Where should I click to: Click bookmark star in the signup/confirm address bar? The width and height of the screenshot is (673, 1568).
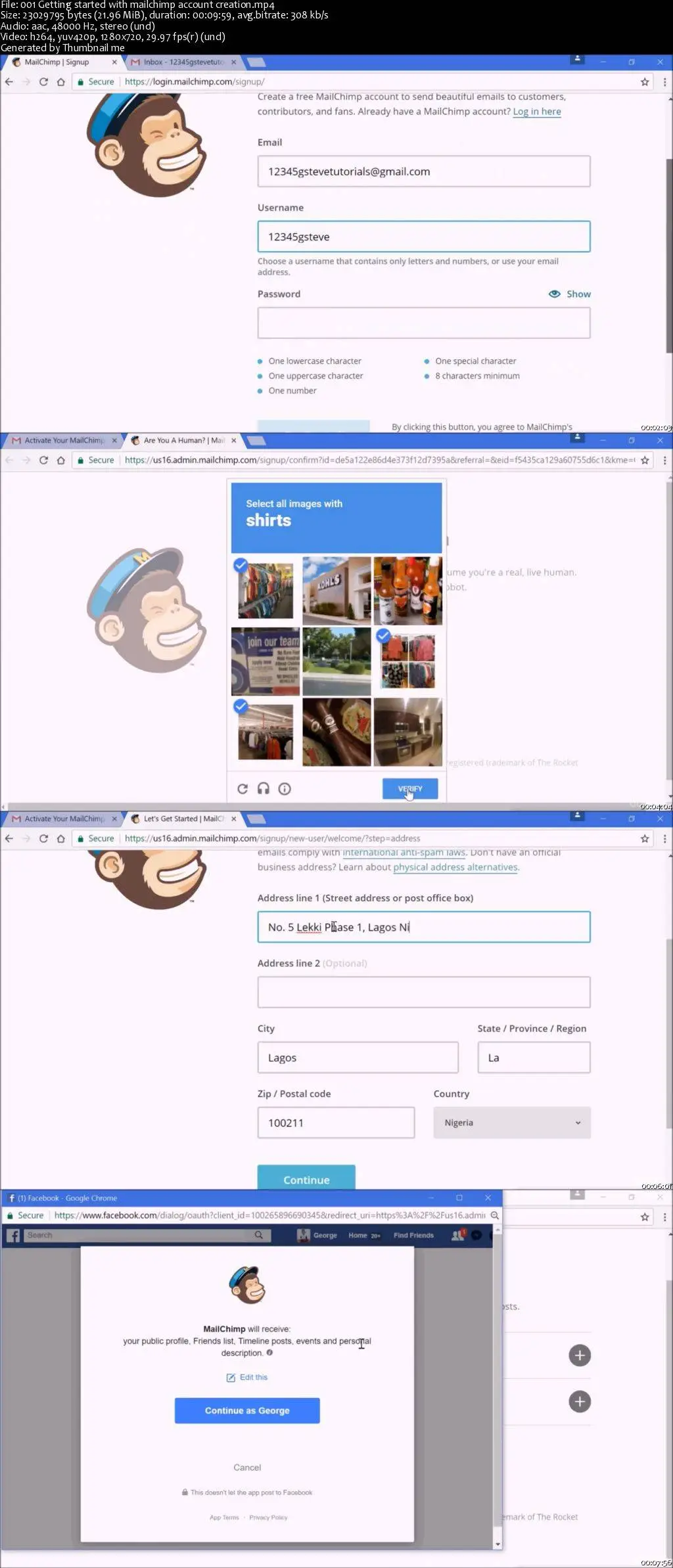click(x=645, y=460)
